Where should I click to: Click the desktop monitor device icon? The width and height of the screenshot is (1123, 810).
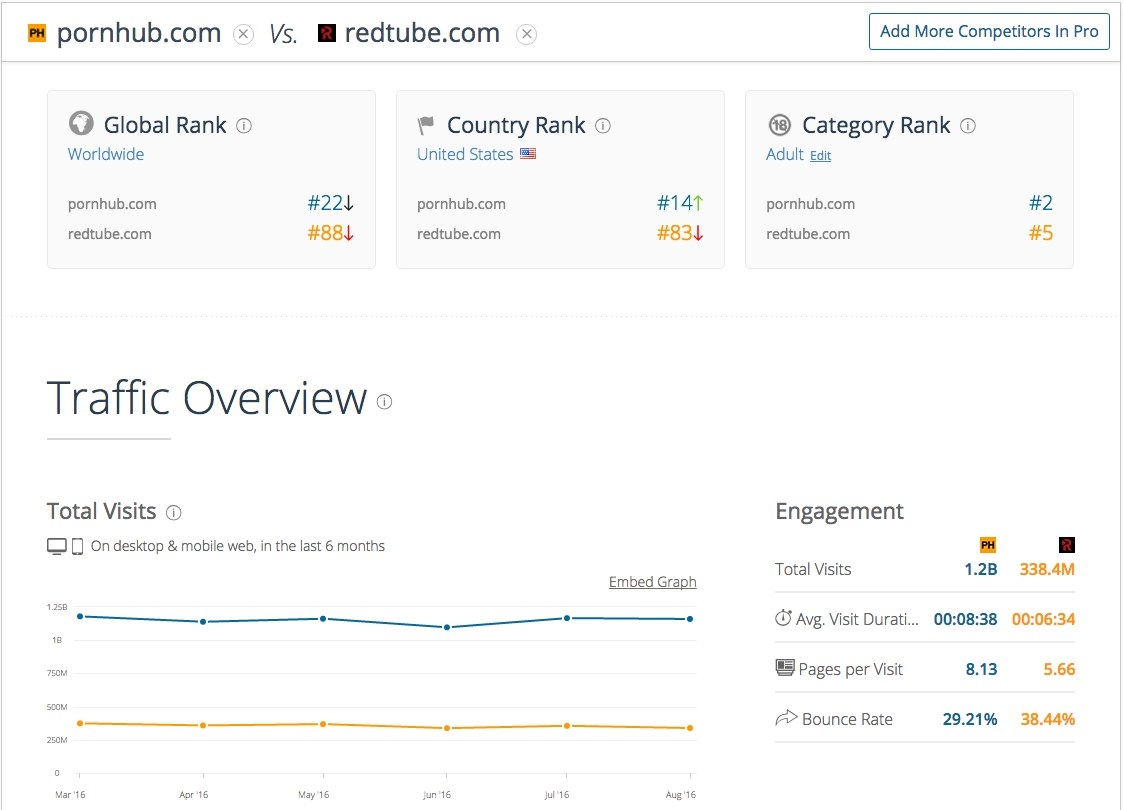tap(57, 546)
